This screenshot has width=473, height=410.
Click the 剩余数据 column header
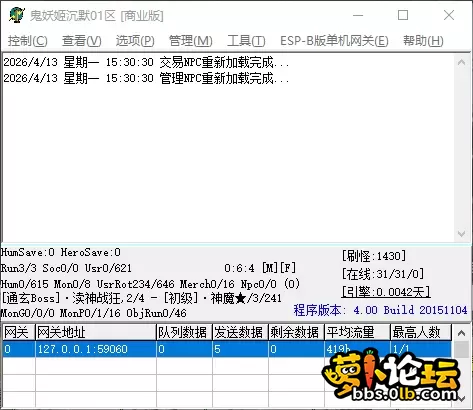(x=296, y=332)
